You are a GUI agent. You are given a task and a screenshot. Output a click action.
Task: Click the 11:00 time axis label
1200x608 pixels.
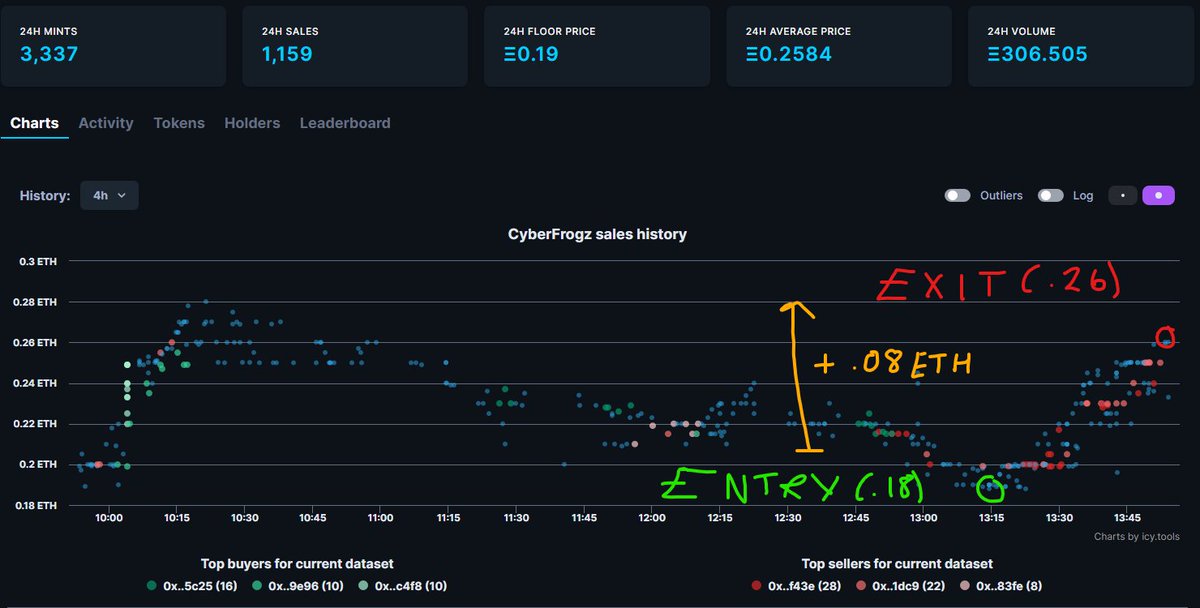(380, 518)
